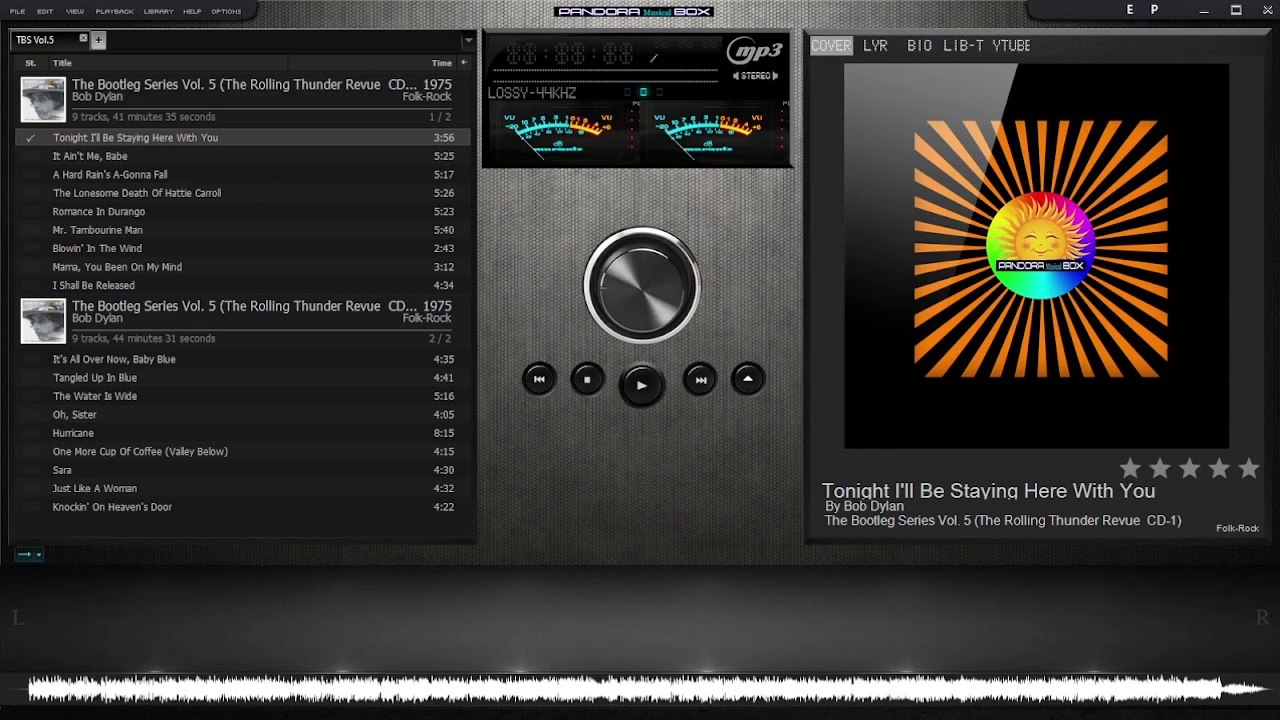Open the Edit menu
This screenshot has width=1280, height=720.
pos(45,11)
